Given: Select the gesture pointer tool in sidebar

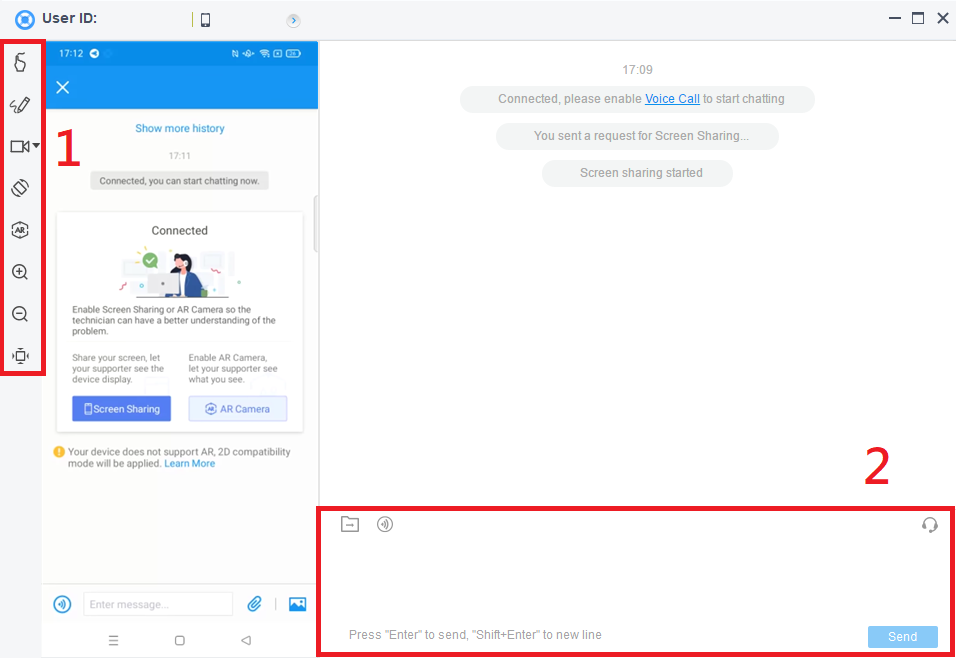Looking at the screenshot, I should point(20,62).
